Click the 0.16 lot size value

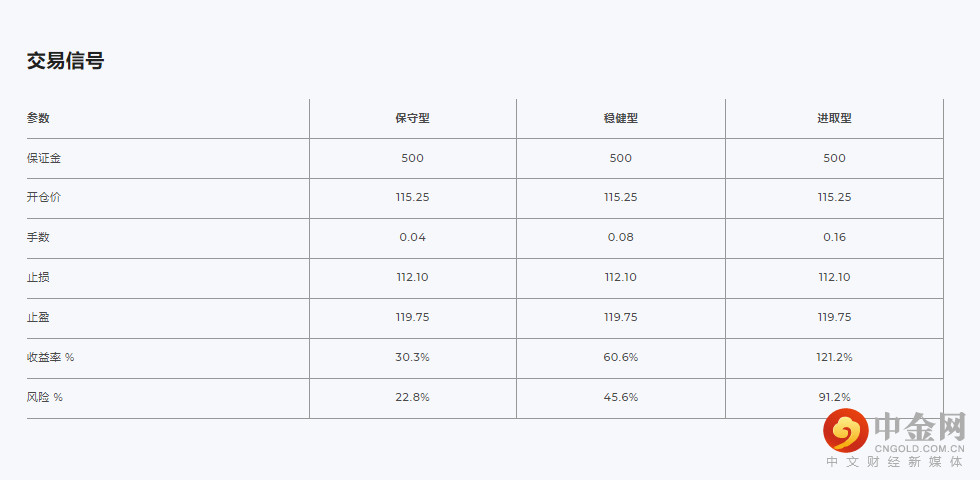coord(834,238)
